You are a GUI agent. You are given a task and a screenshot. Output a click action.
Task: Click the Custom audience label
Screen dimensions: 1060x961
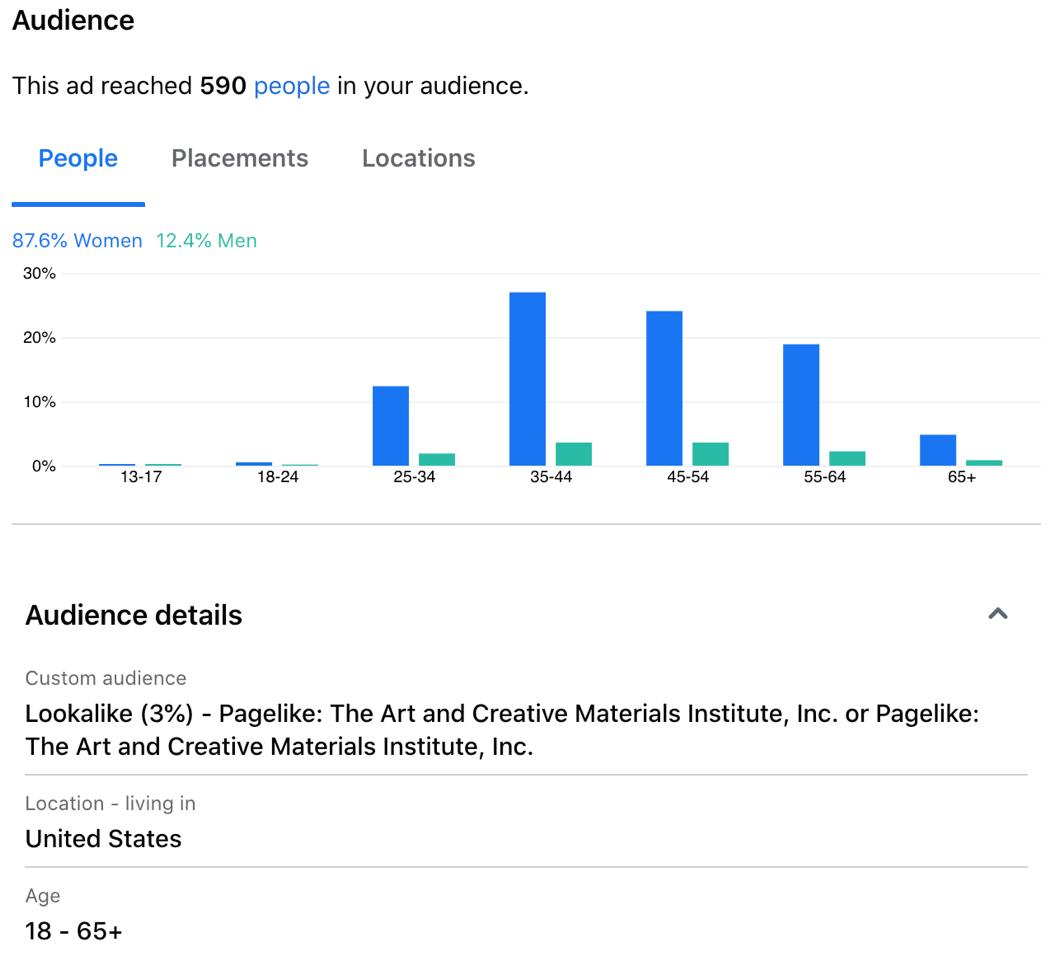[x=105, y=679]
